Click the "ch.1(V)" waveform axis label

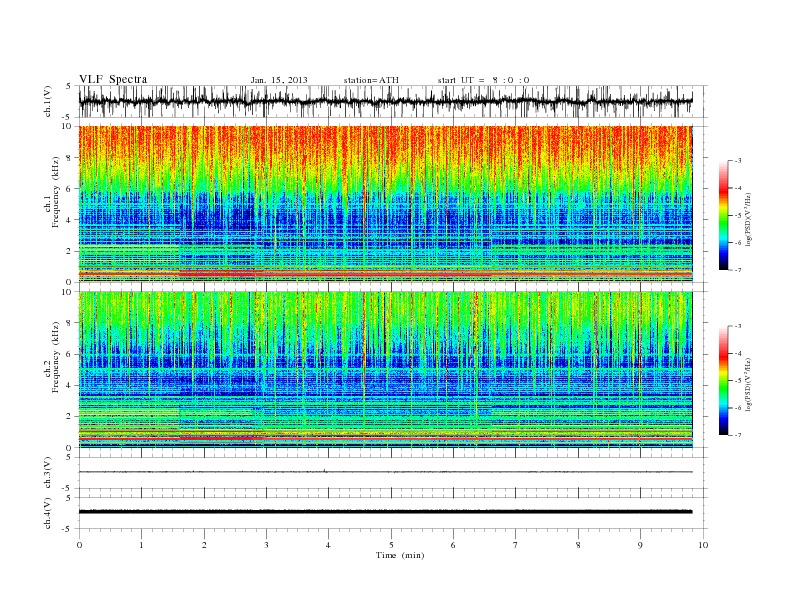[48, 101]
